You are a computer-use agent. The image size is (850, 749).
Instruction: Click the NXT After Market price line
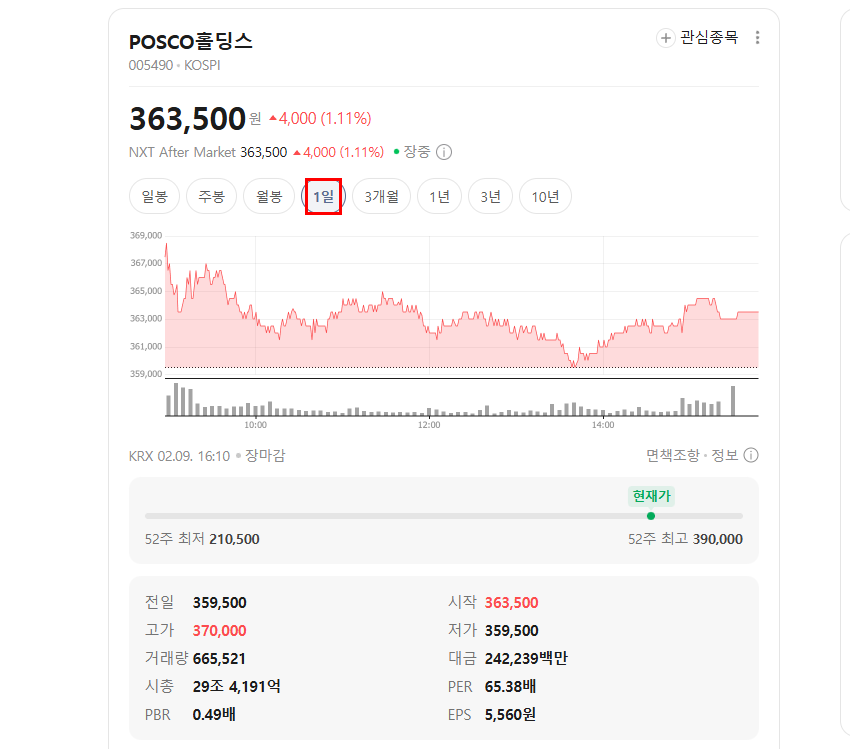pos(256,152)
